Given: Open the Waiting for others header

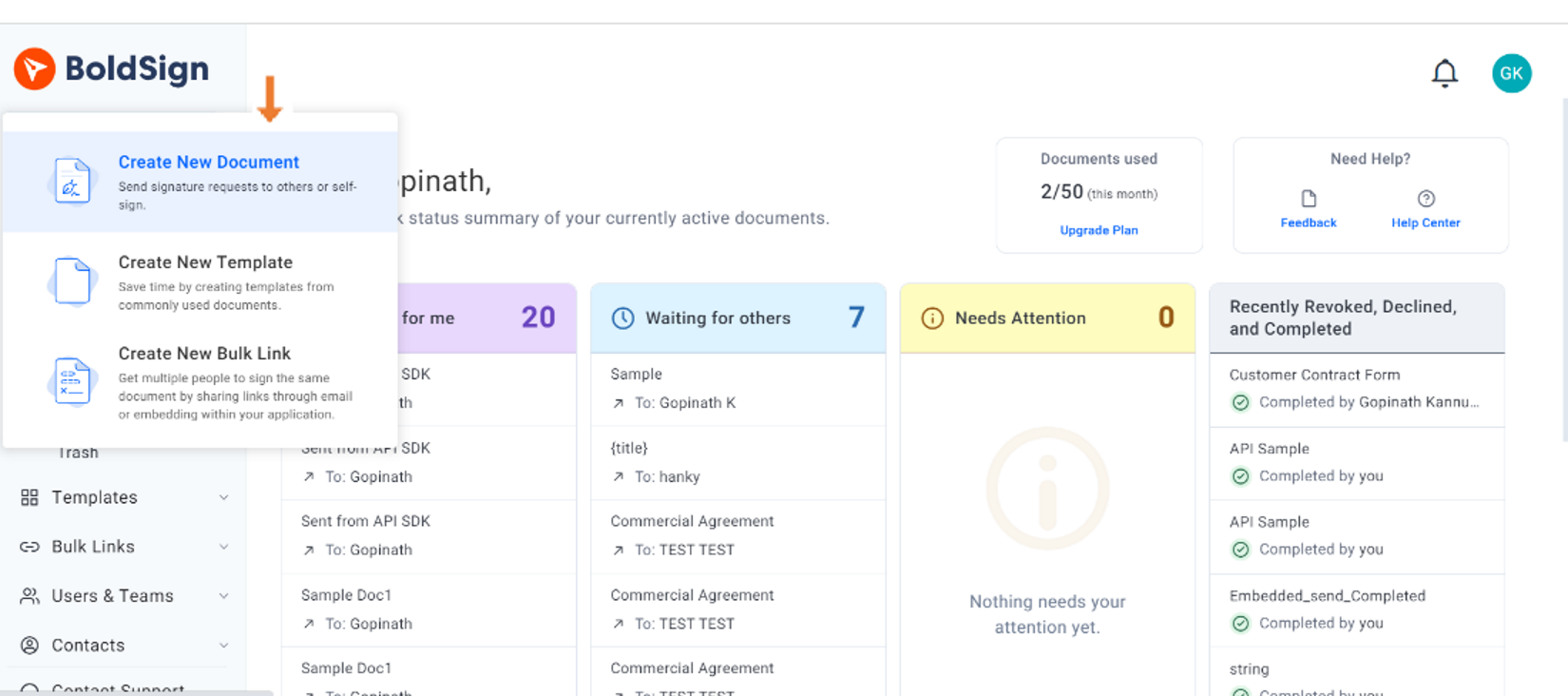Looking at the screenshot, I should pyautogui.click(x=738, y=319).
